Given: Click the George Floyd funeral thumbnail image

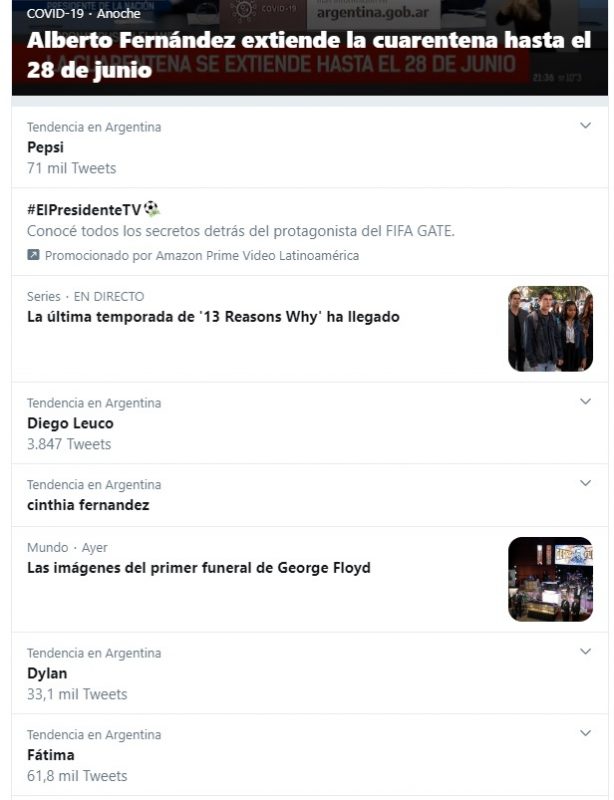Looking at the screenshot, I should (x=550, y=579).
